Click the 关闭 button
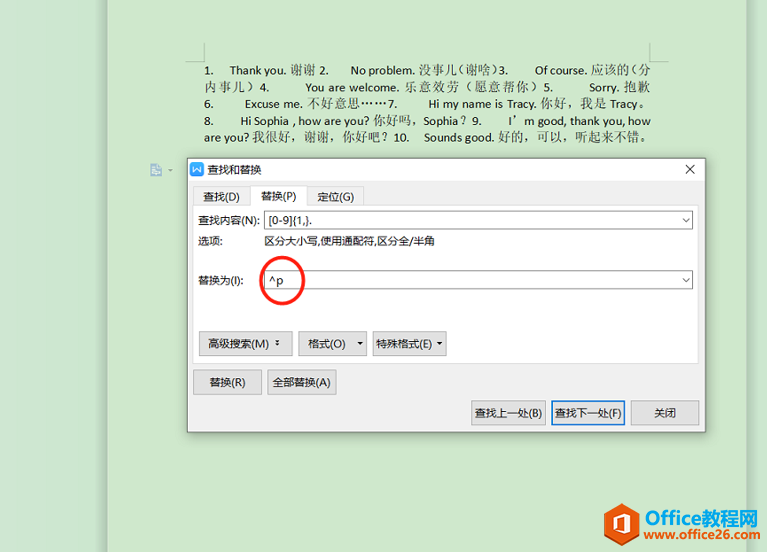 pyautogui.click(x=665, y=413)
